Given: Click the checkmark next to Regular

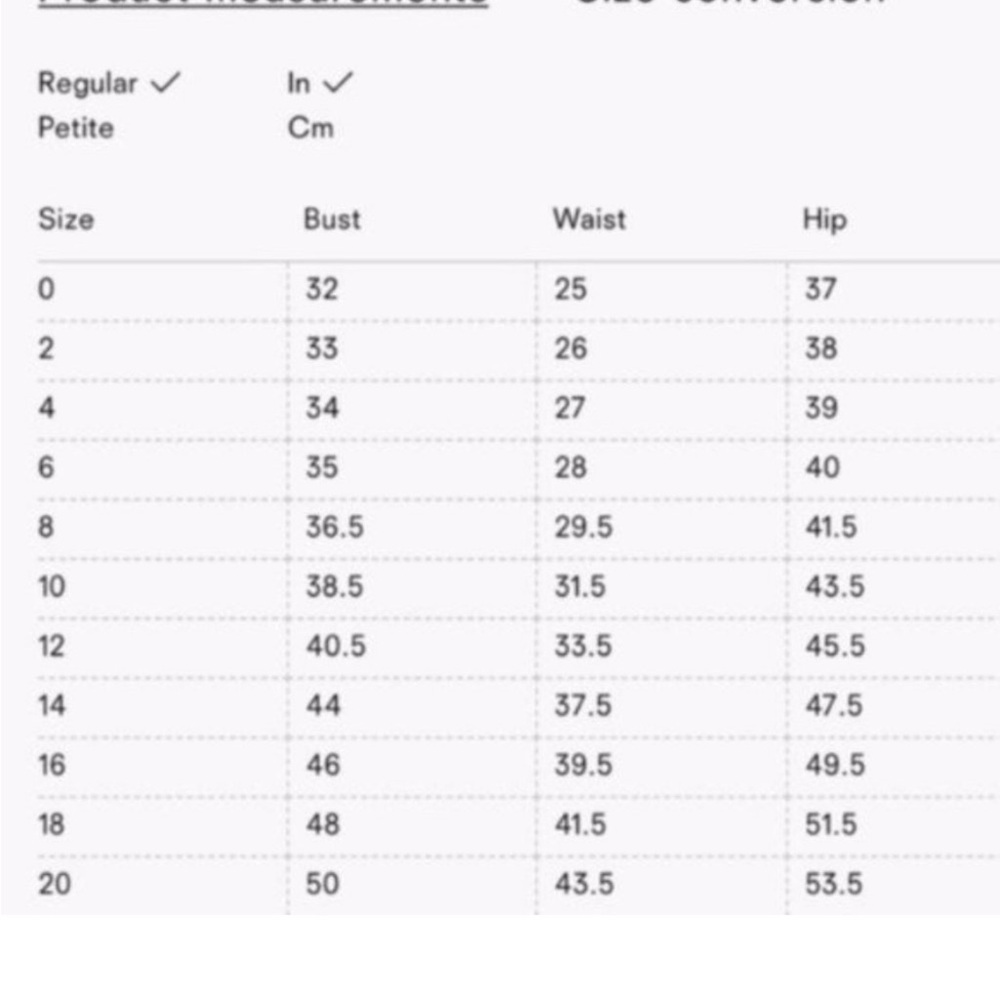Looking at the screenshot, I should coord(166,83).
